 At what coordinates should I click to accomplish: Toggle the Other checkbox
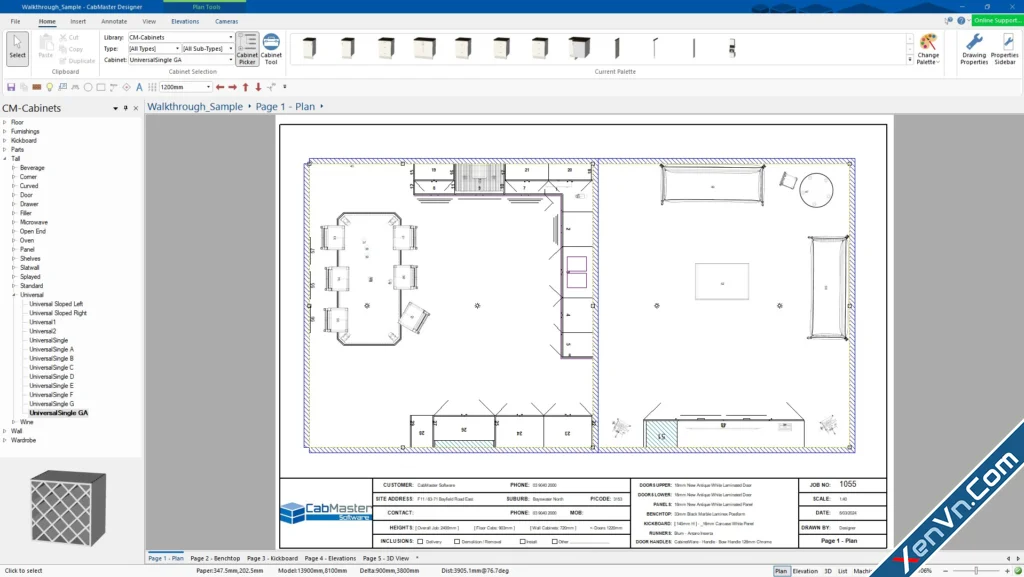coord(554,541)
